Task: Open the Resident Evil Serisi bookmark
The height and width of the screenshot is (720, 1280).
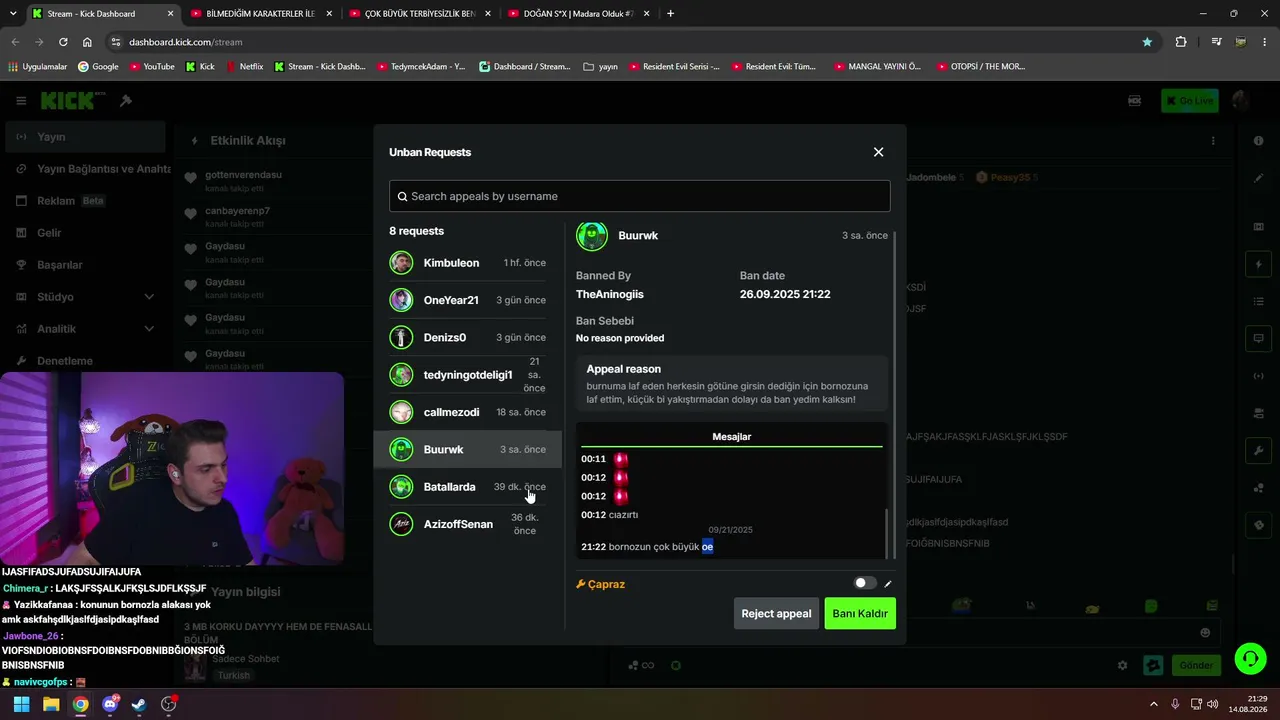Action: click(x=675, y=67)
